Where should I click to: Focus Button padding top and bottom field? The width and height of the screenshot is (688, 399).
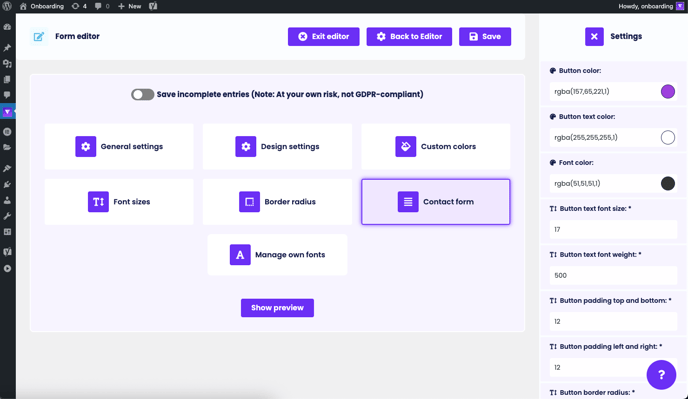tap(613, 321)
